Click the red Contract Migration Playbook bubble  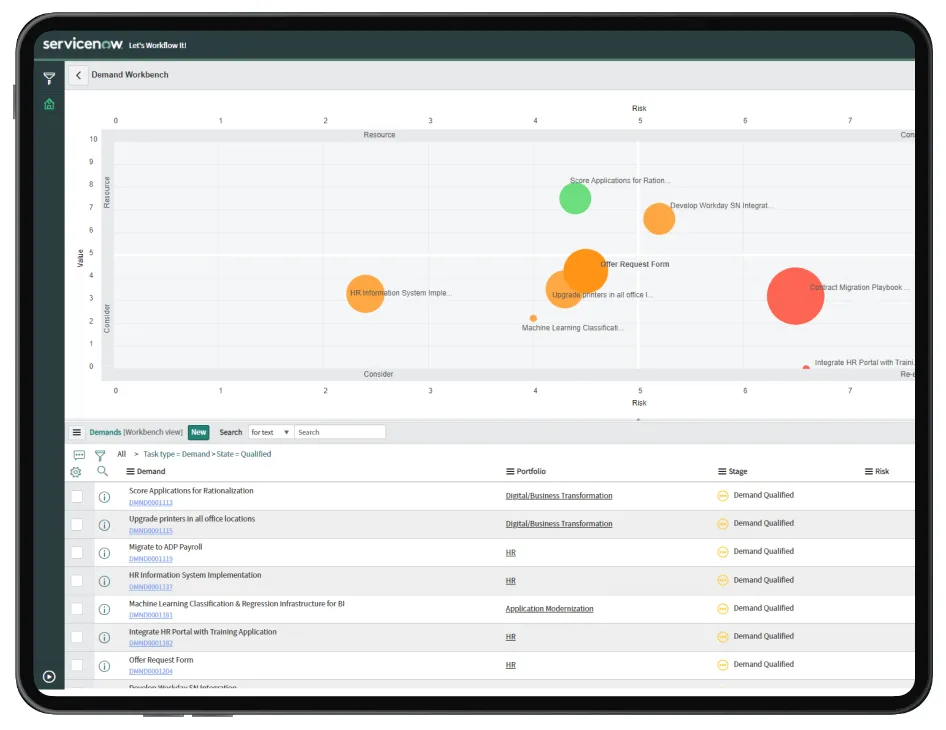click(x=795, y=296)
